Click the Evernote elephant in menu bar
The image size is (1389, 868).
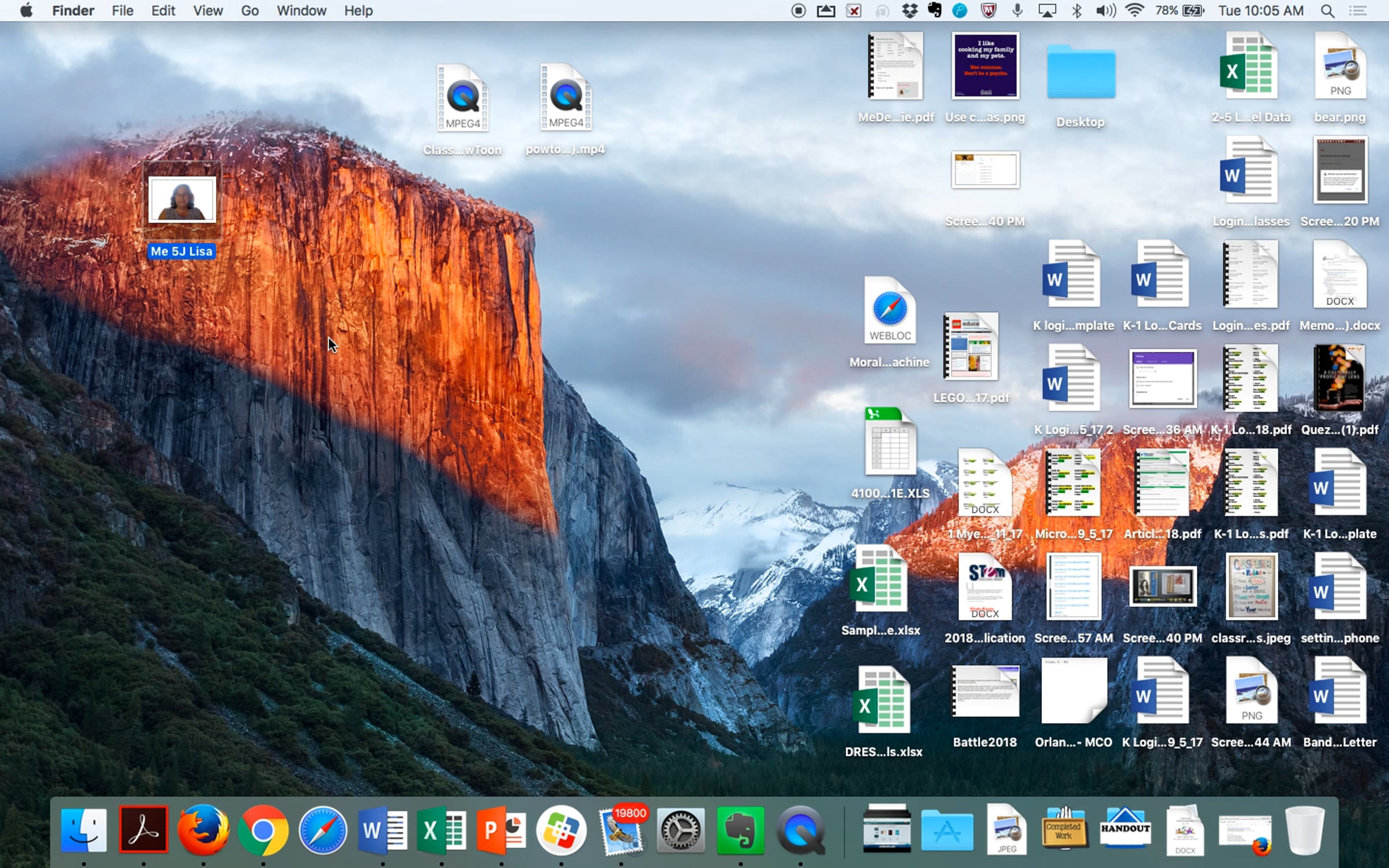point(934,10)
